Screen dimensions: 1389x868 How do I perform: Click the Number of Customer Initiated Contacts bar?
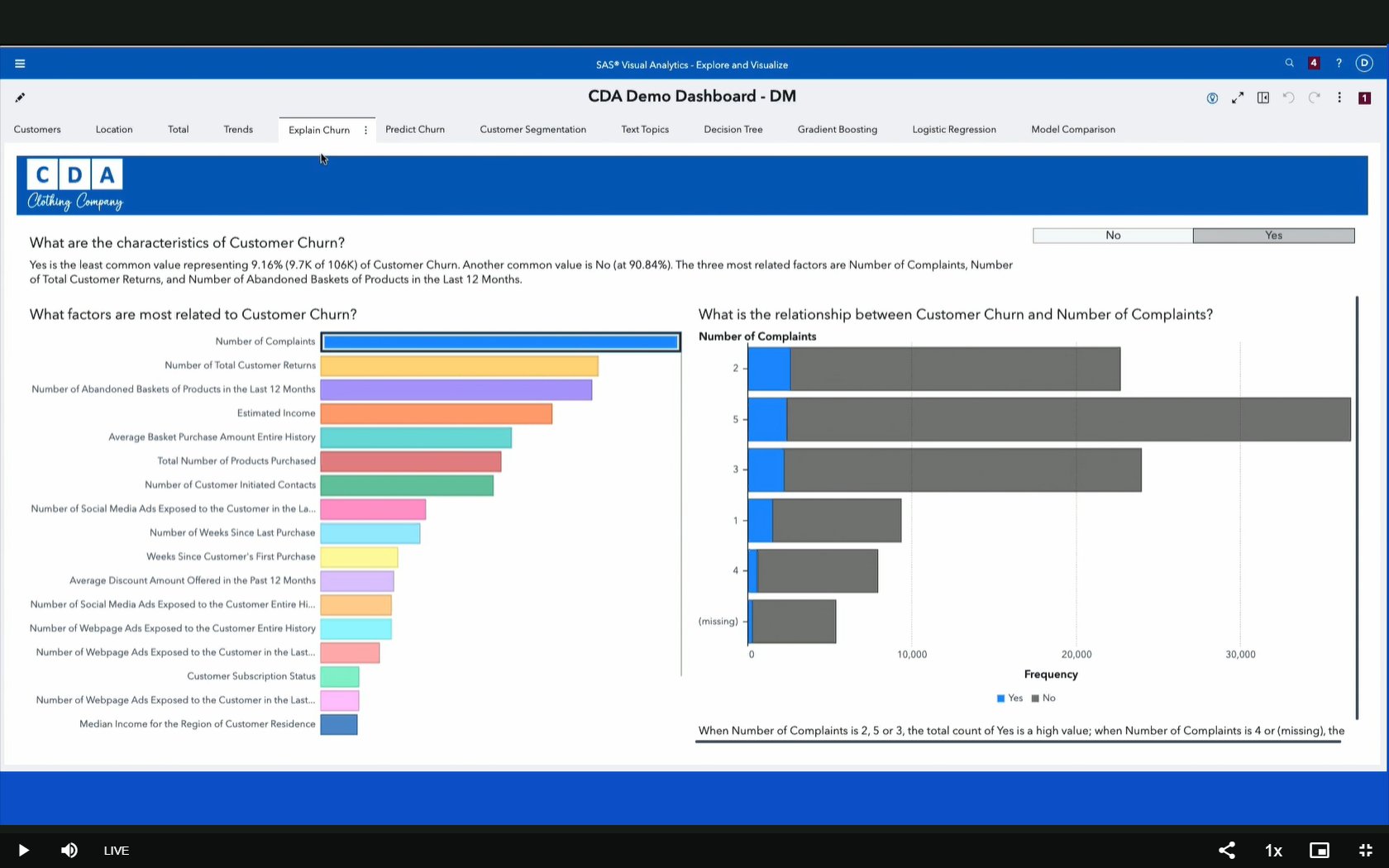coord(407,485)
